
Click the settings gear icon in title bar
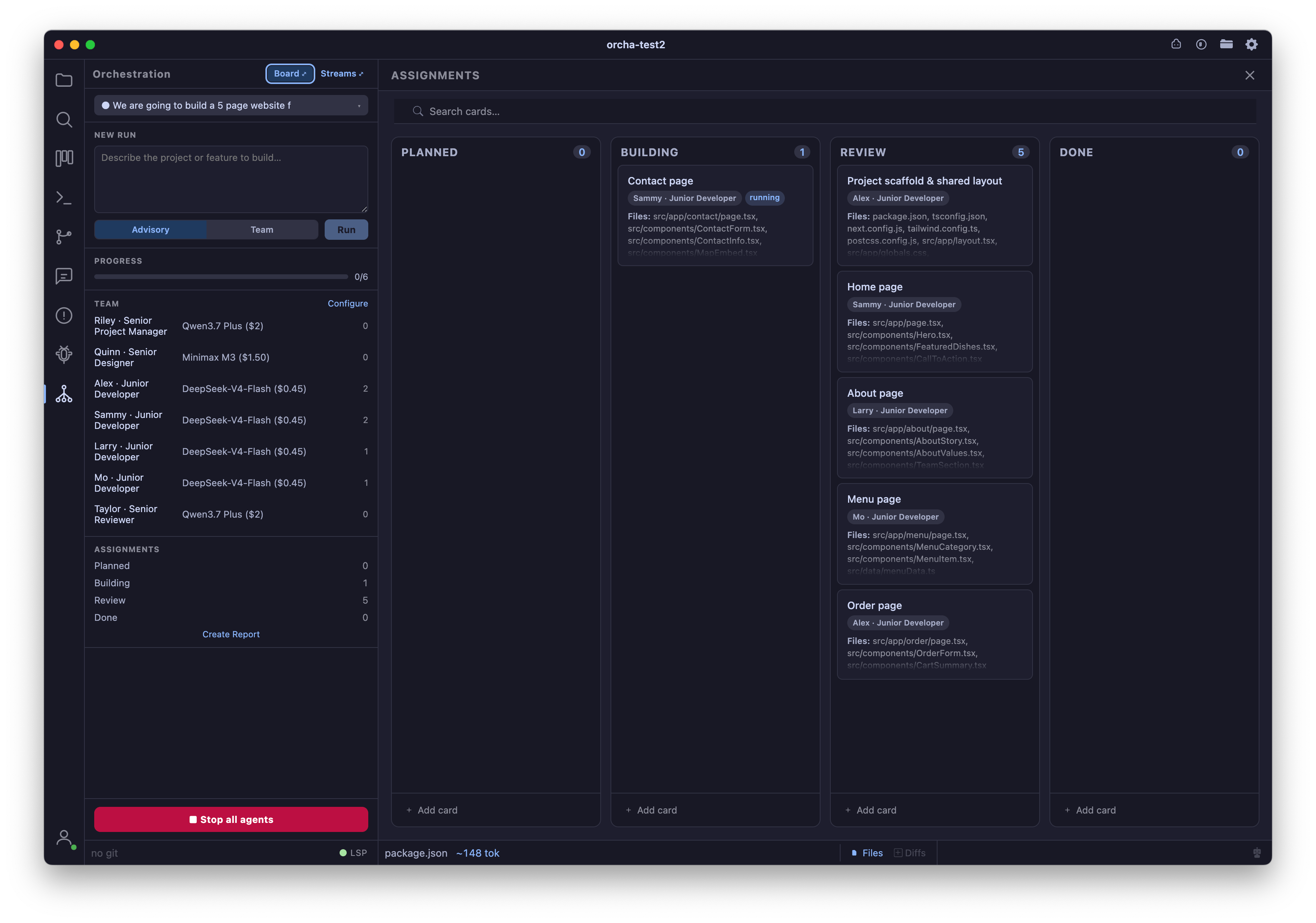1251,44
